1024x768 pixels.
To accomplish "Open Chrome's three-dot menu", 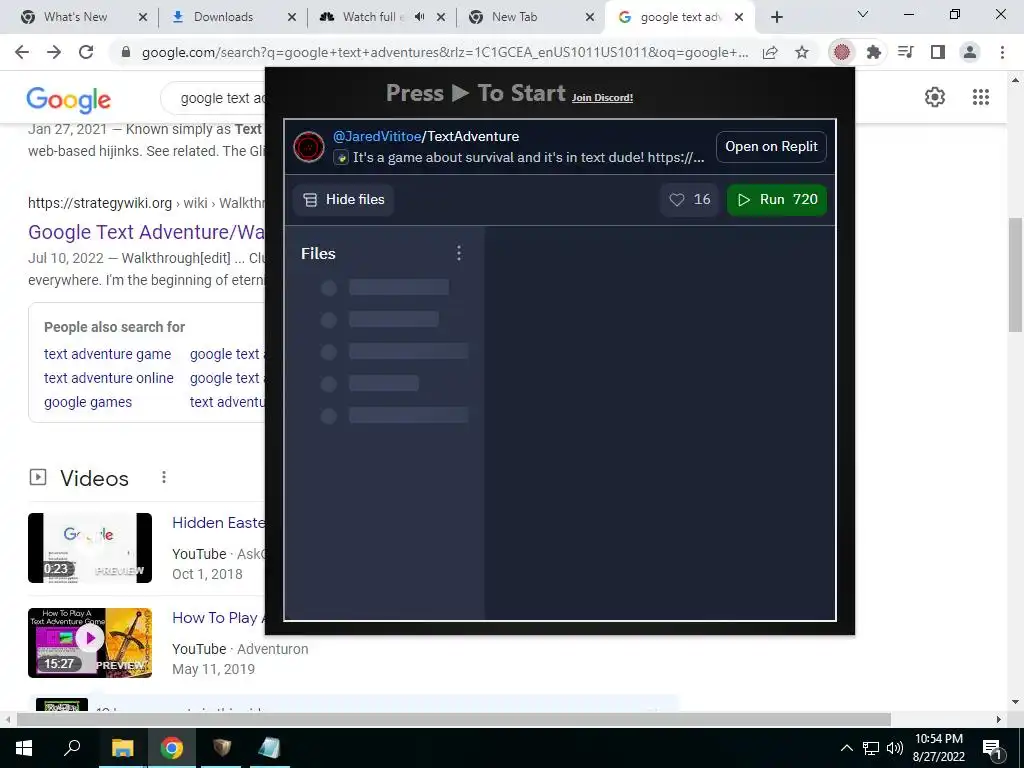I will click(1002, 52).
